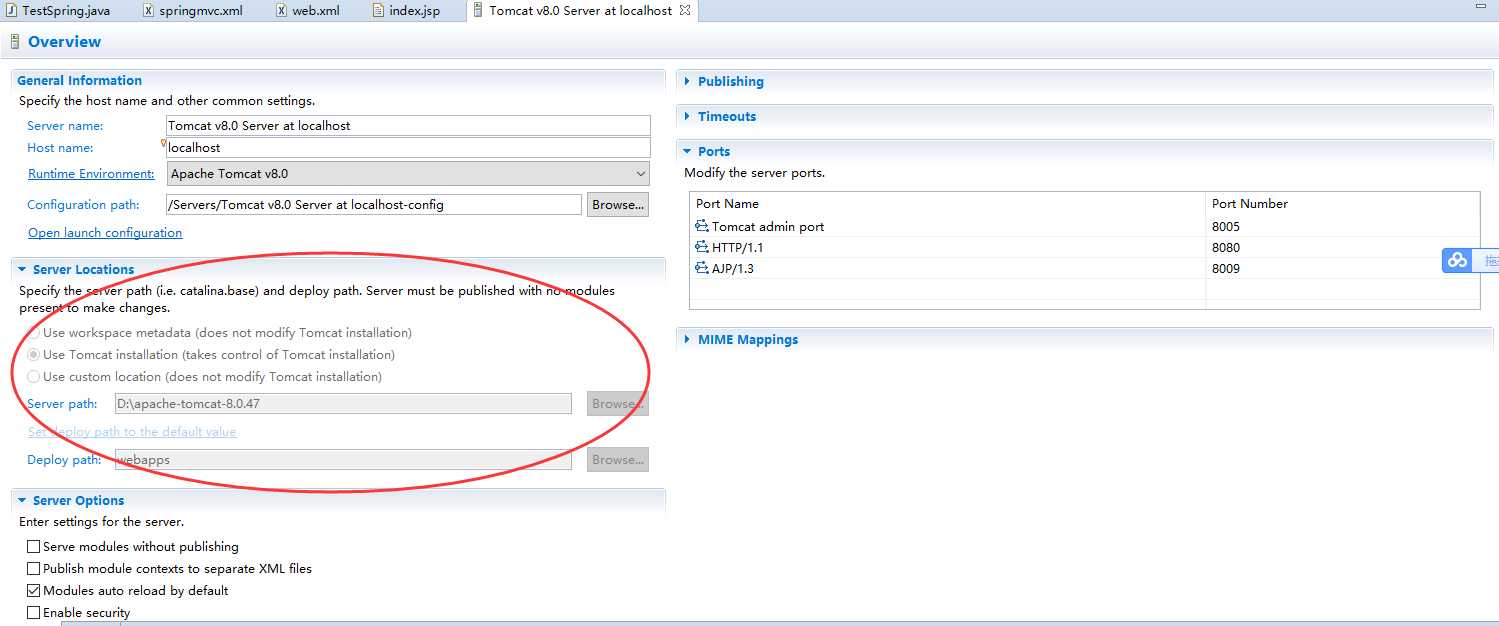Check Publish module contexts to separate XML files
Viewport: 1499px width, 626px height.
point(34,569)
